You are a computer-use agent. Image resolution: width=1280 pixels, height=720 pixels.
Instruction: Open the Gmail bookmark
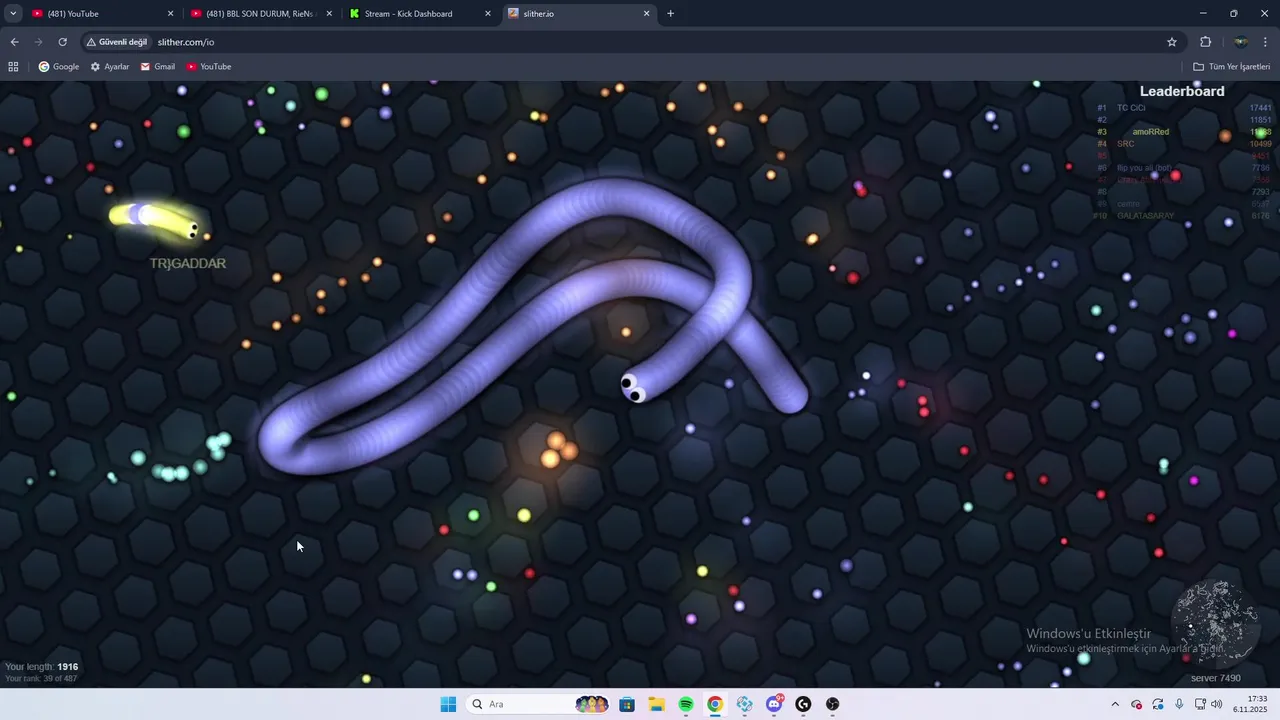158,67
